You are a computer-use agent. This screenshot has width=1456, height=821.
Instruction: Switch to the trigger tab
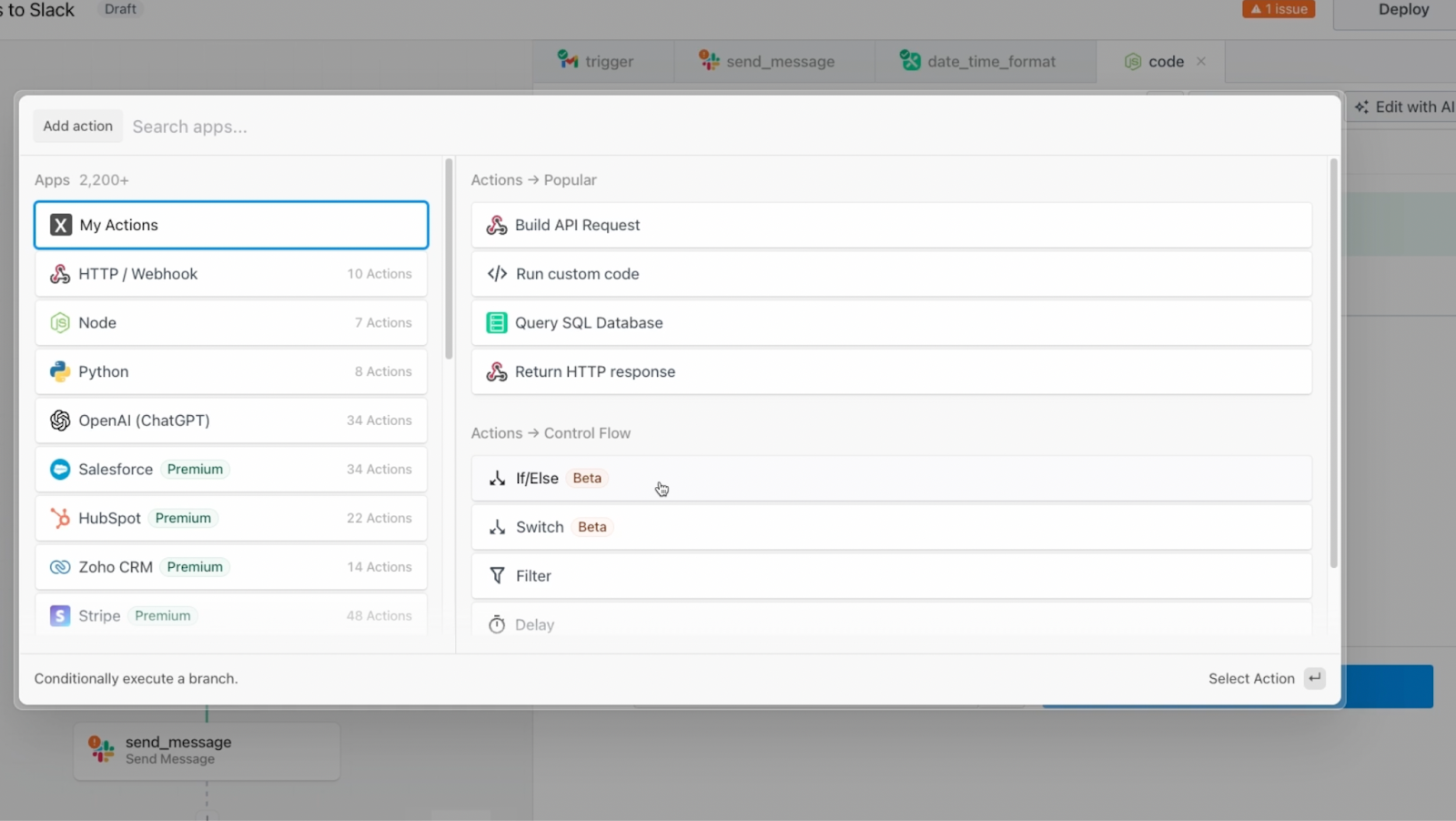pyautogui.click(x=603, y=61)
